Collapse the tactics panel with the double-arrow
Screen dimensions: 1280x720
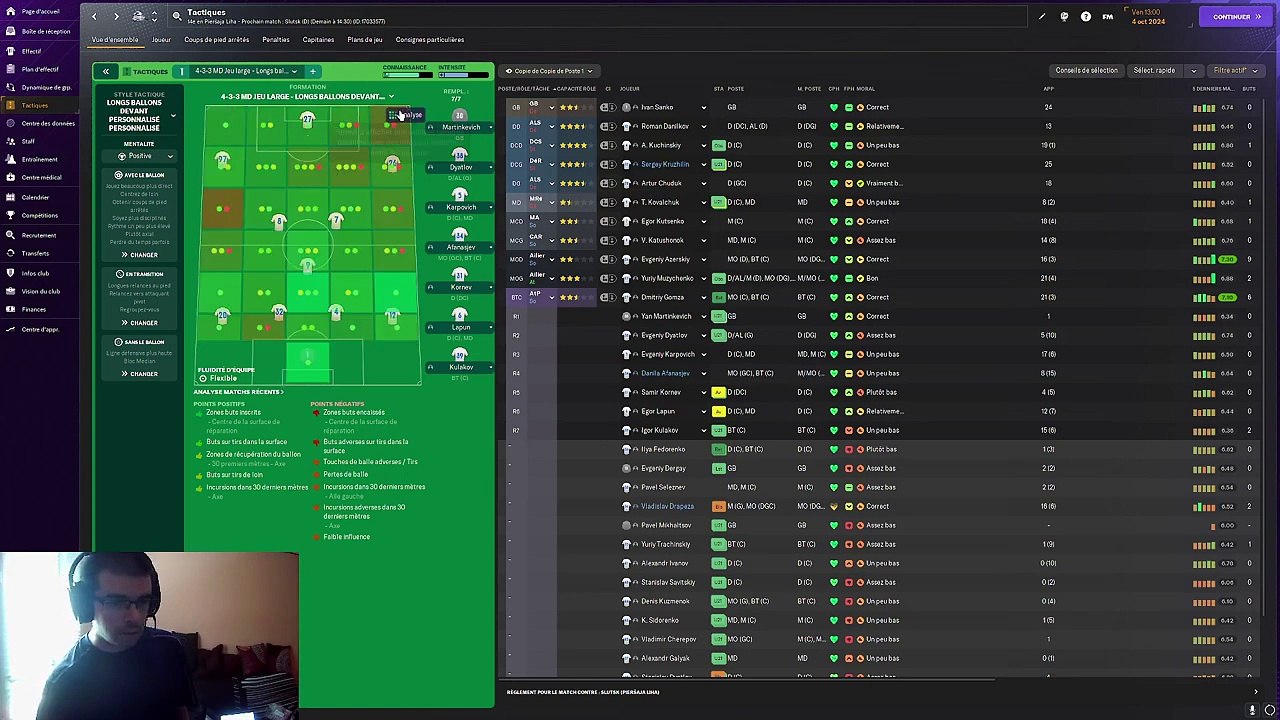(105, 71)
